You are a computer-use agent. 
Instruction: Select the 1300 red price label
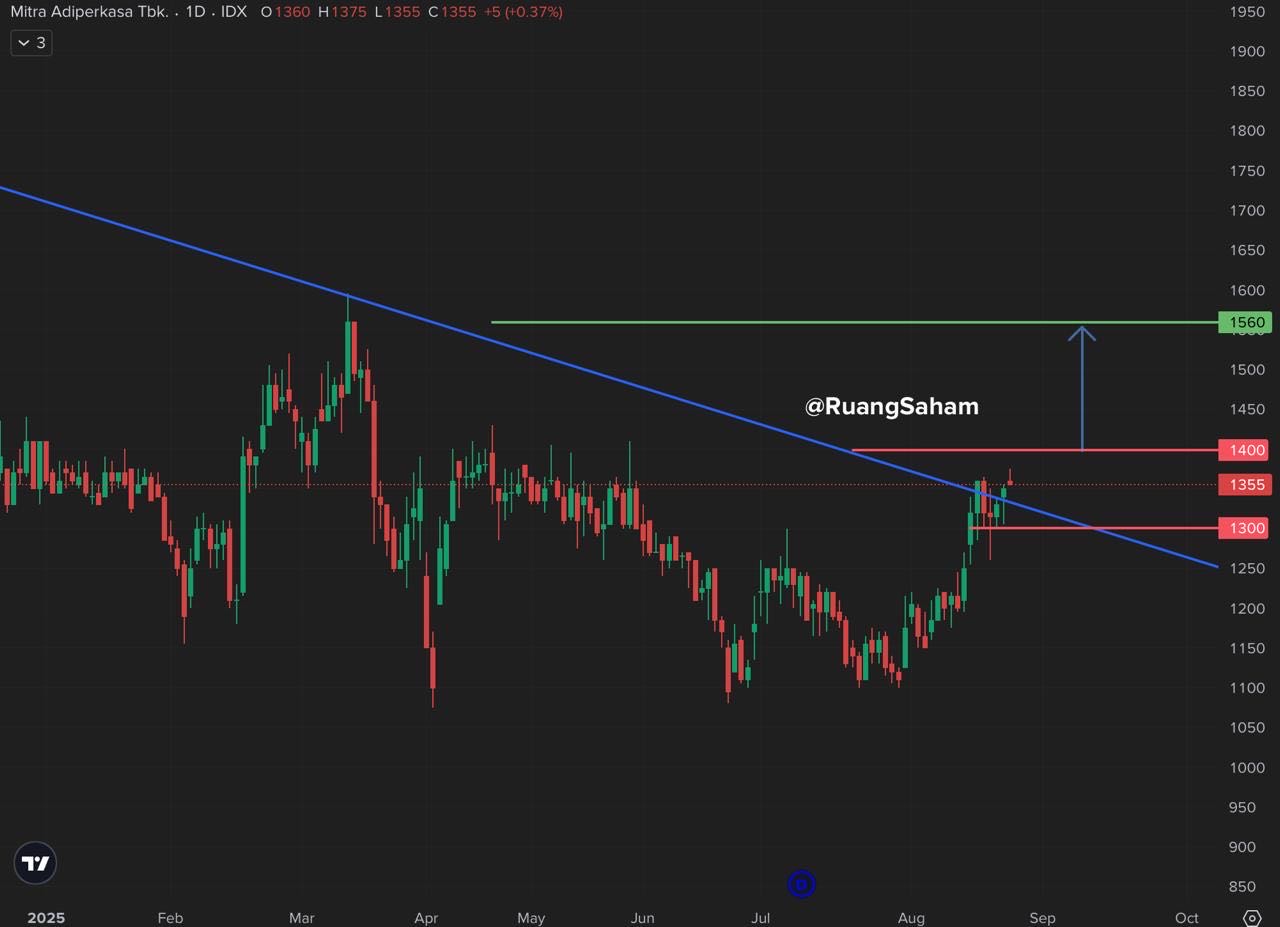1243,528
